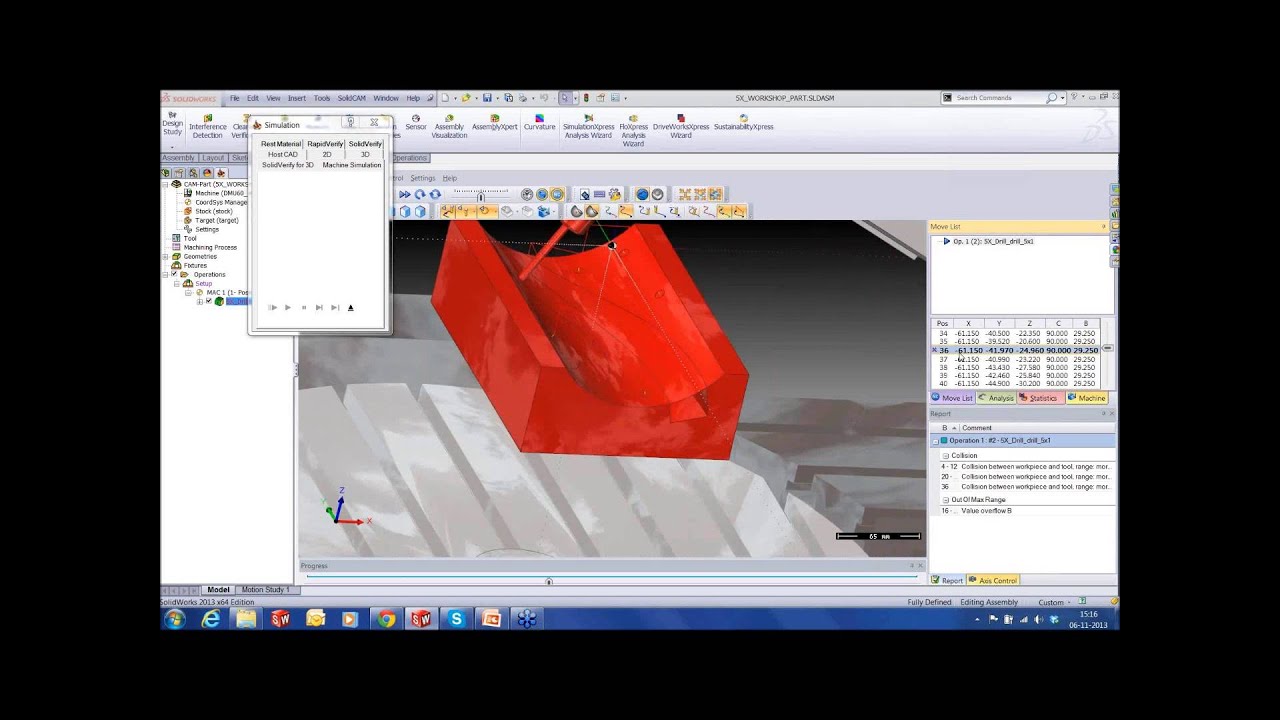This screenshot has width=1280, height=720.
Task: Open the SolidCAM menu
Action: [351, 98]
